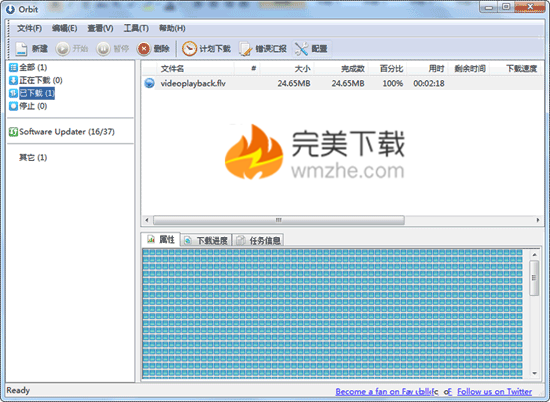Click the red Delete (删除) icon

[144, 49]
